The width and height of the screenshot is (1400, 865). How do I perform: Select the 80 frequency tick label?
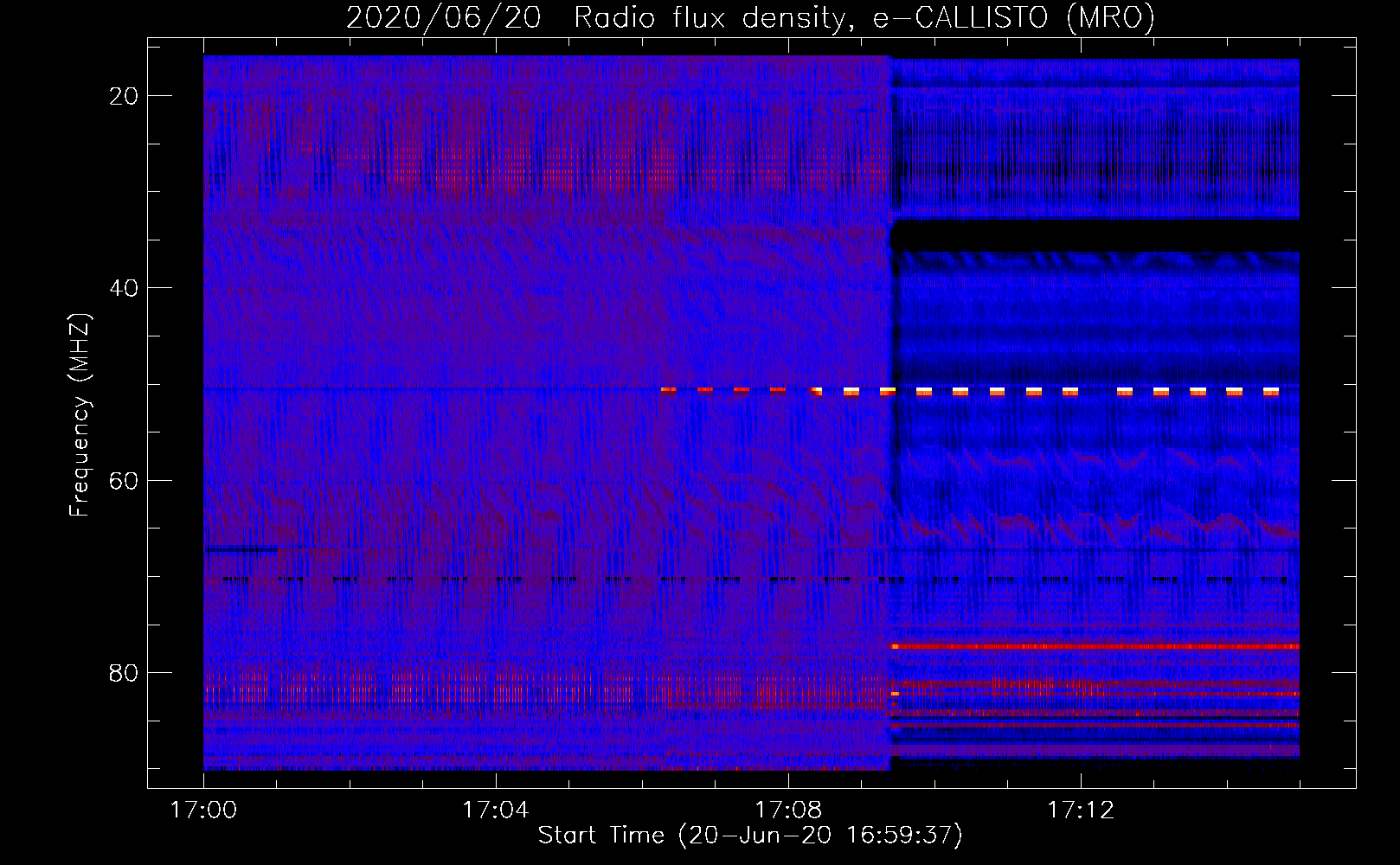tap(124, 672)
